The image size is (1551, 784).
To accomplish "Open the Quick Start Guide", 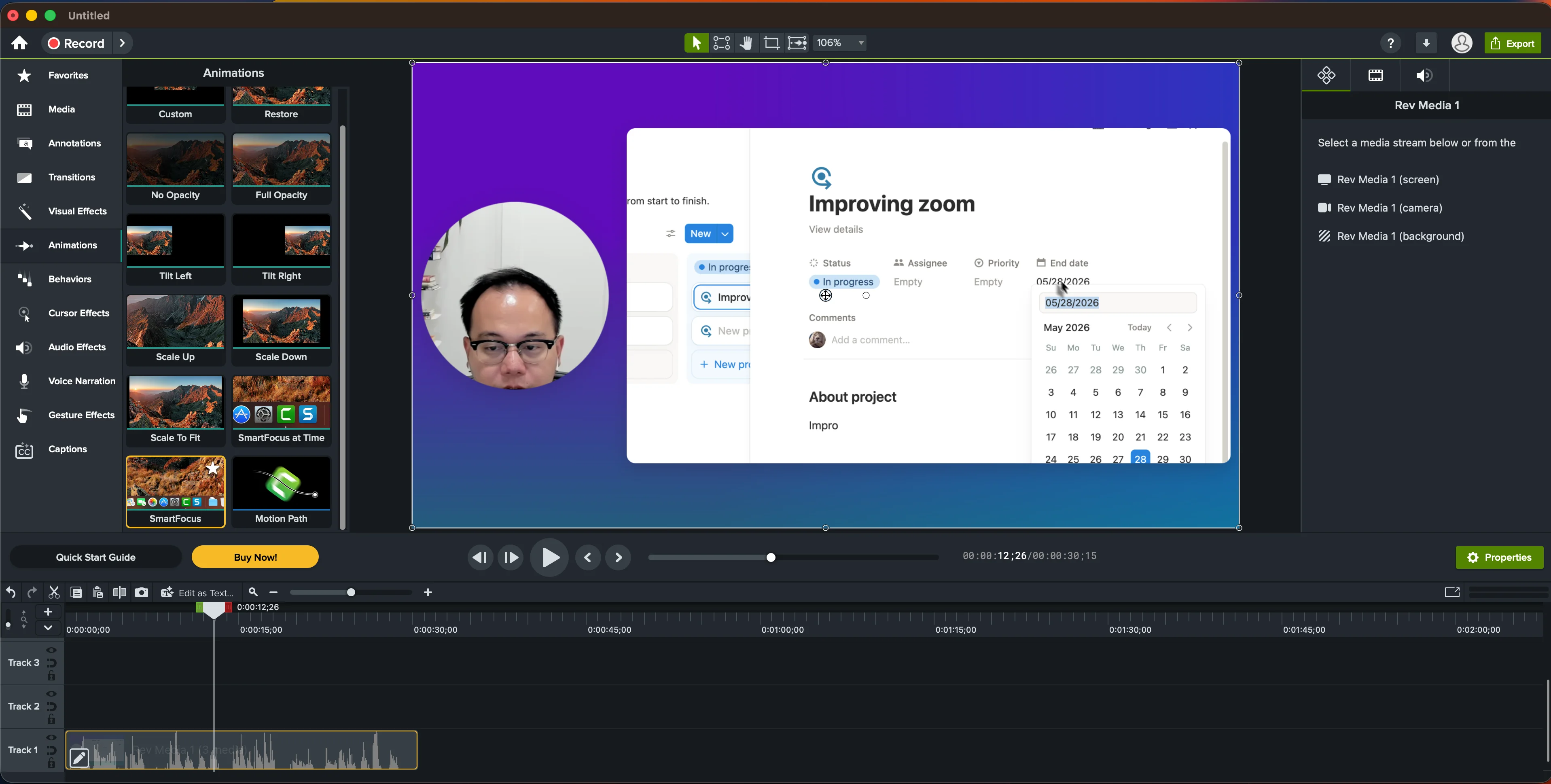I will tap(96, 557).
